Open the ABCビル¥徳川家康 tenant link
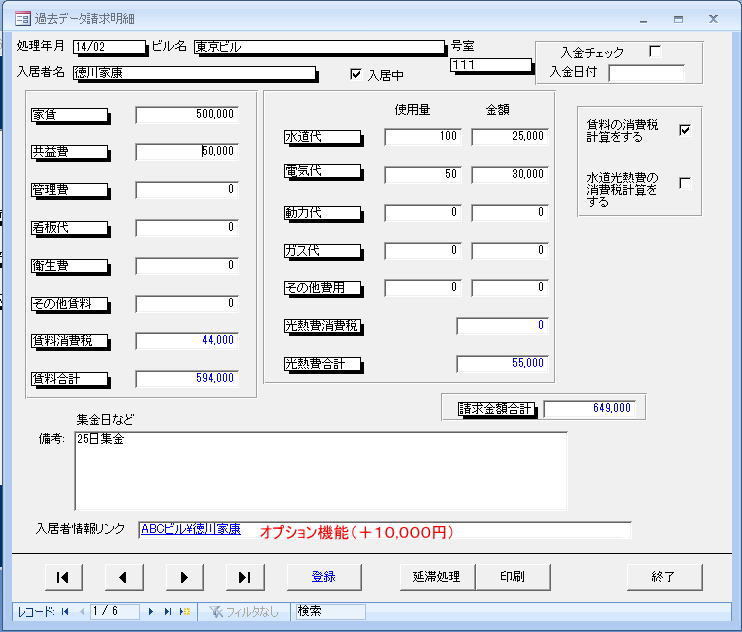742x632 pixels. click(x=191, y=529)
